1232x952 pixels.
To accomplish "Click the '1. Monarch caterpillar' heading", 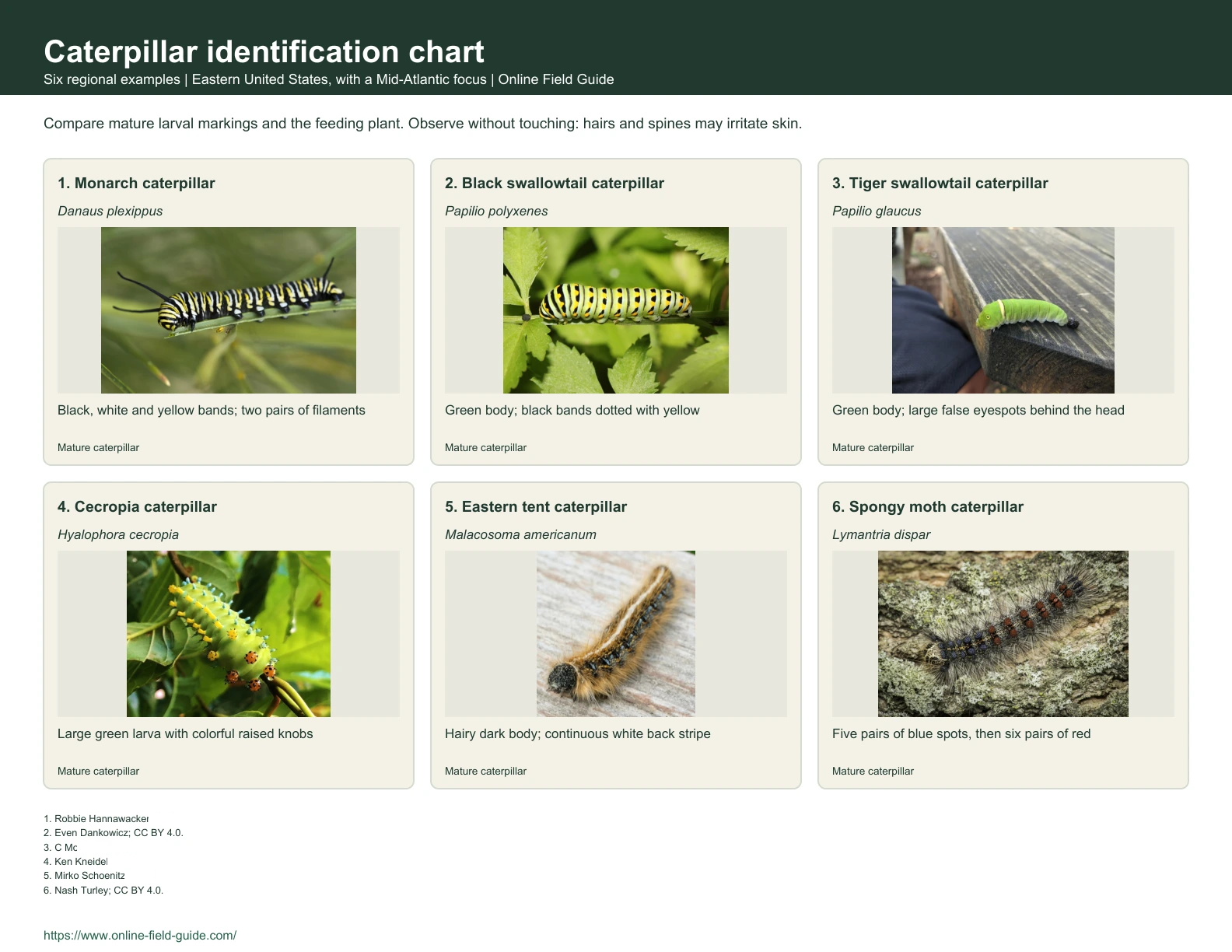I will [x=136, y=183].
